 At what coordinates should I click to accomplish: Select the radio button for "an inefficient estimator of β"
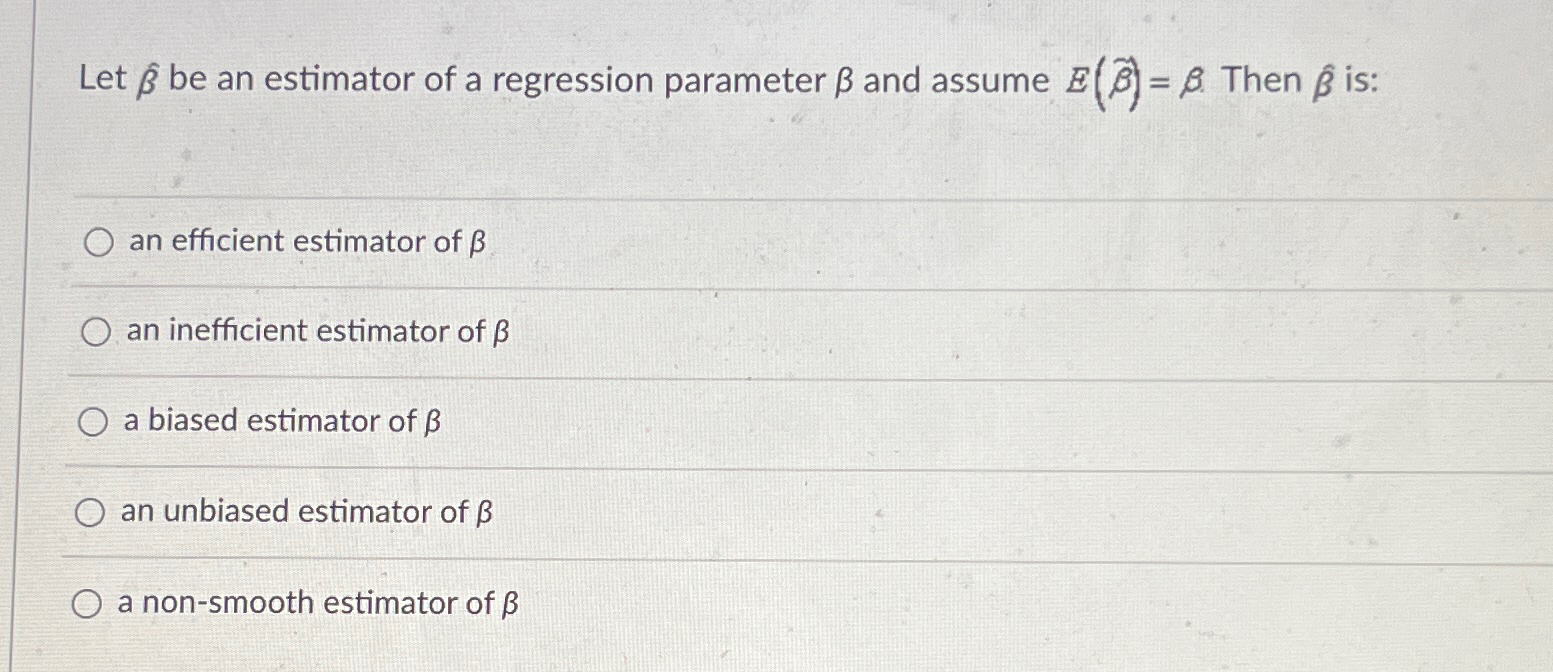[x=96, y=331]
